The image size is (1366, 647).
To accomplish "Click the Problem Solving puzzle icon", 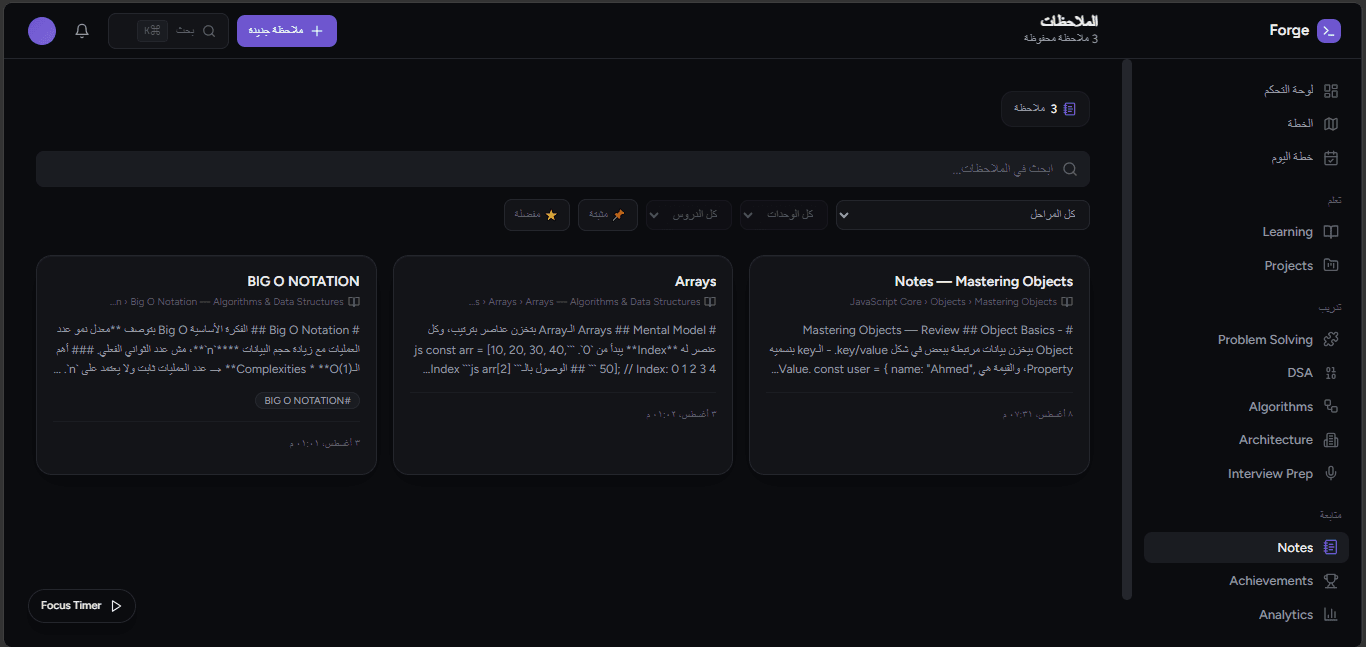I will click(x=1331, y=340).
